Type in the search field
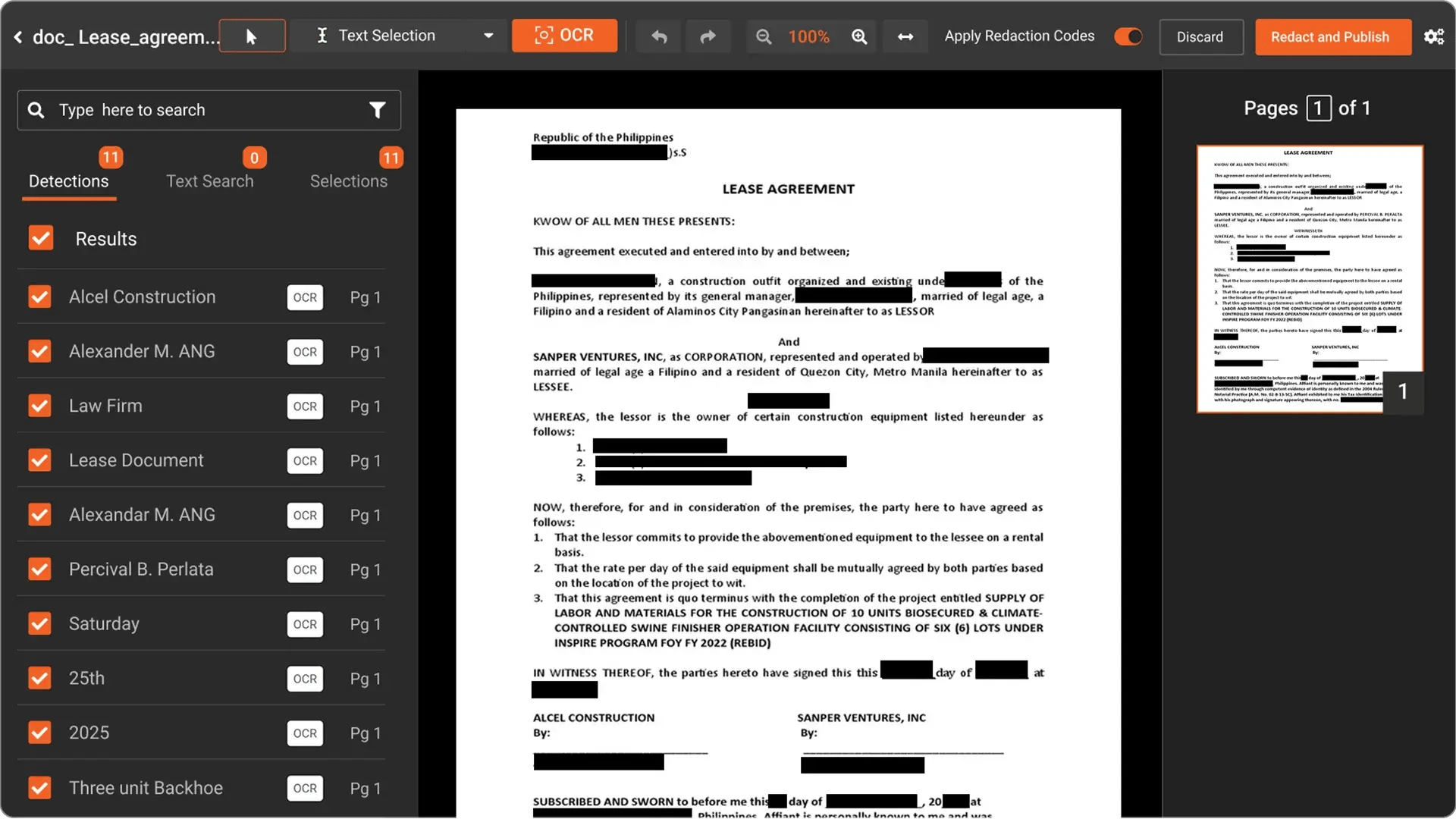1456x819 pixels. click(x=209, y=110)
